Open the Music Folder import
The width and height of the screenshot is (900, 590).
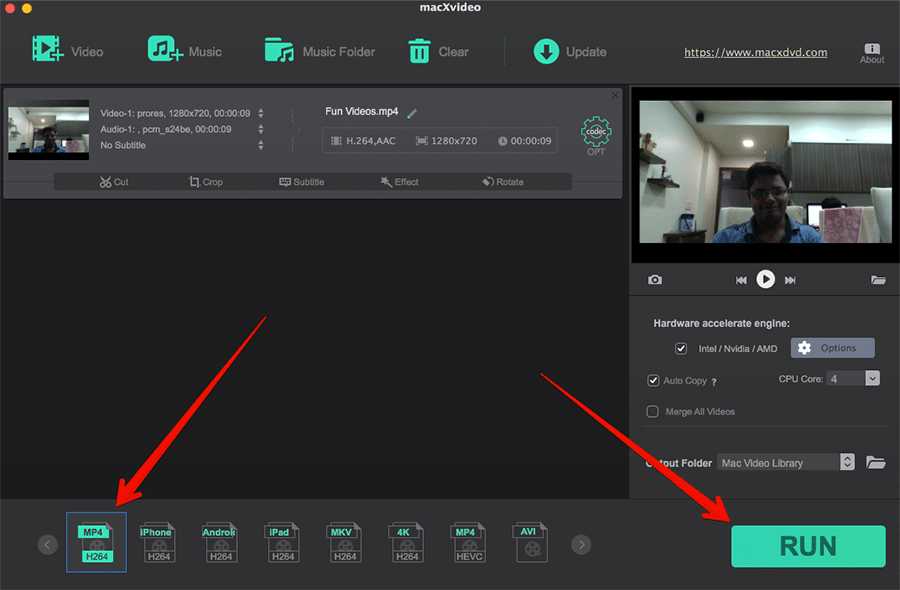tap(319, 51)
